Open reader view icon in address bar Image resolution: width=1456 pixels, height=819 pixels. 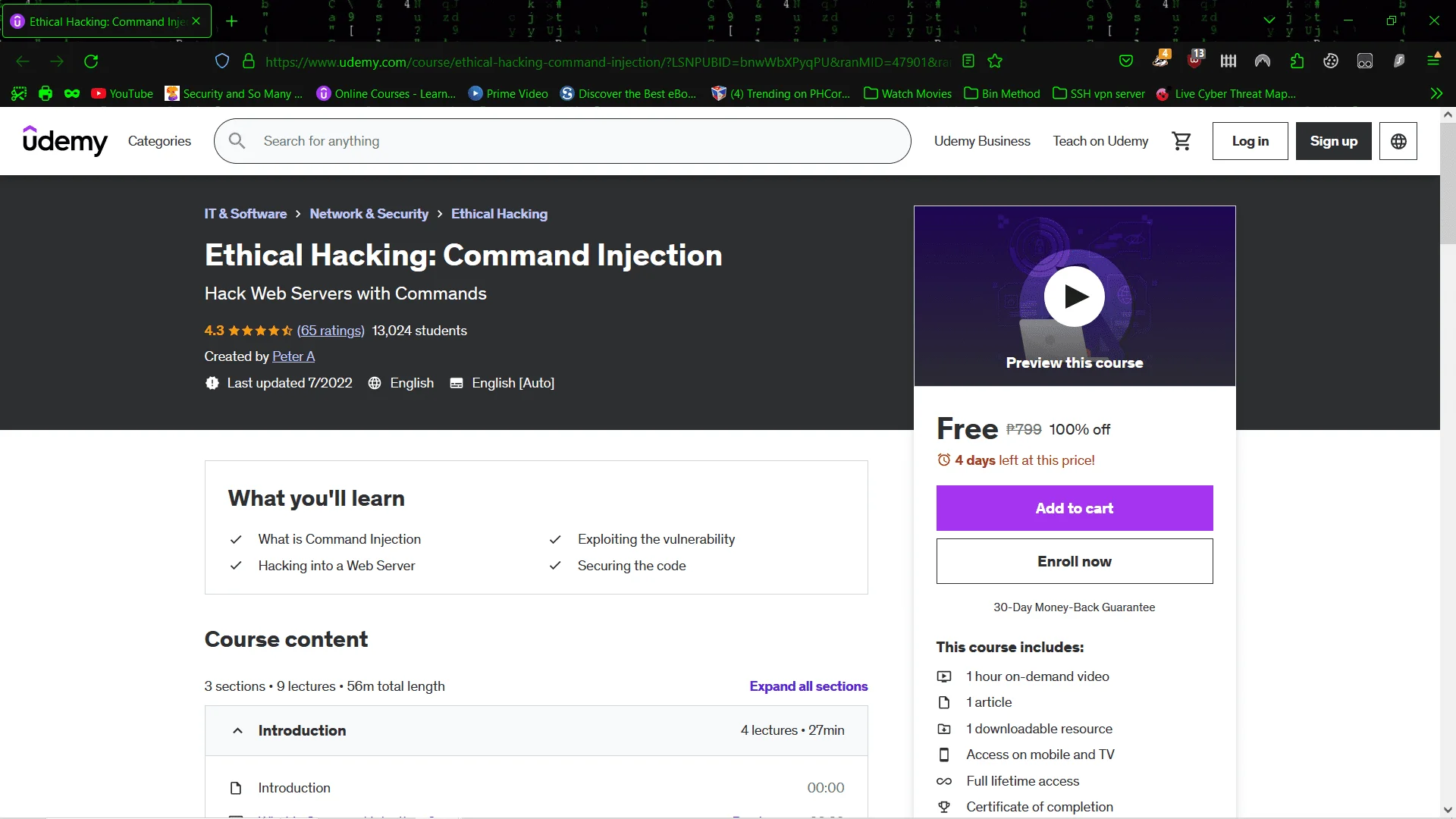pyautogui.click(x=968, y=61)
